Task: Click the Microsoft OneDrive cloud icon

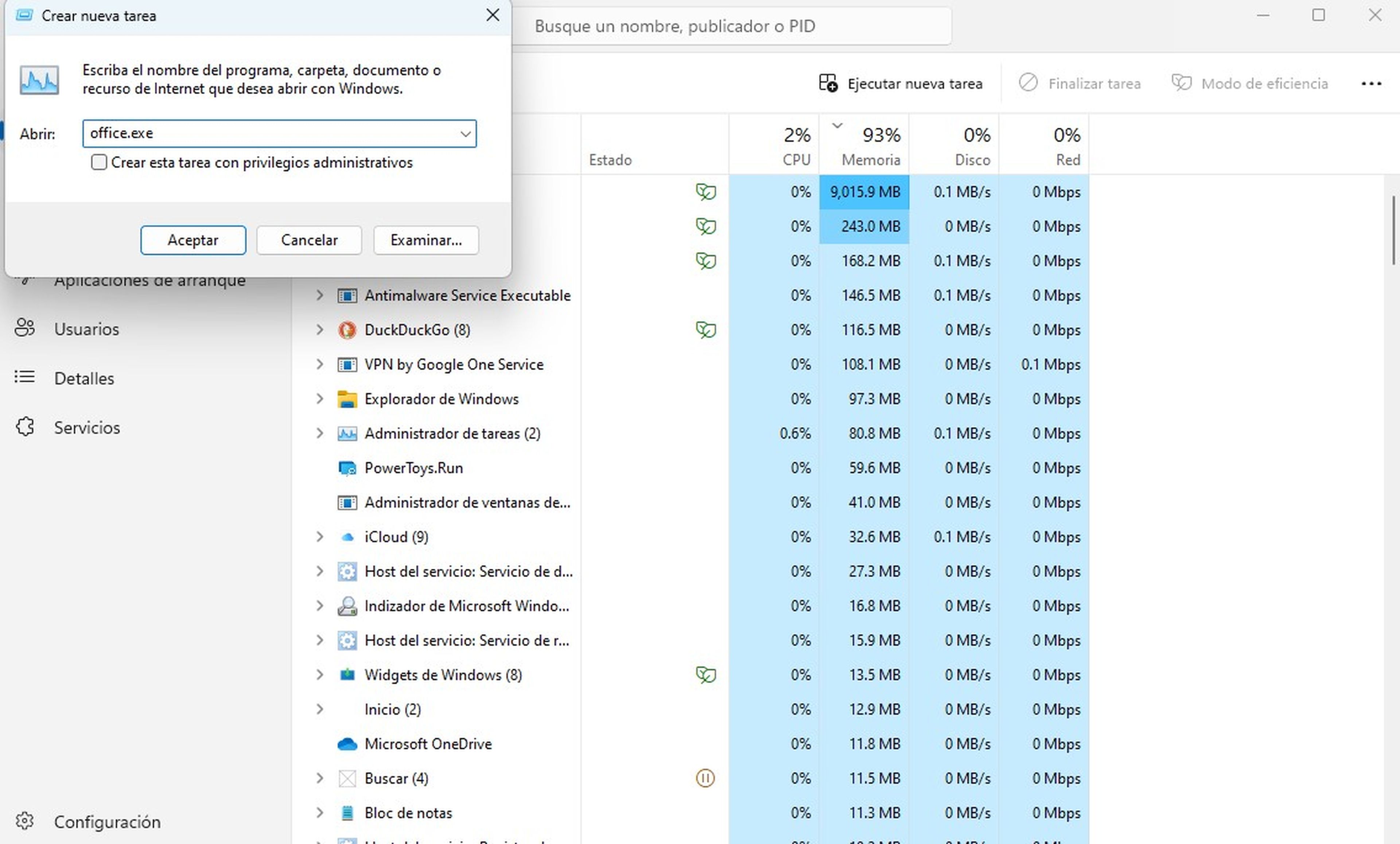Action: (347, 744)
